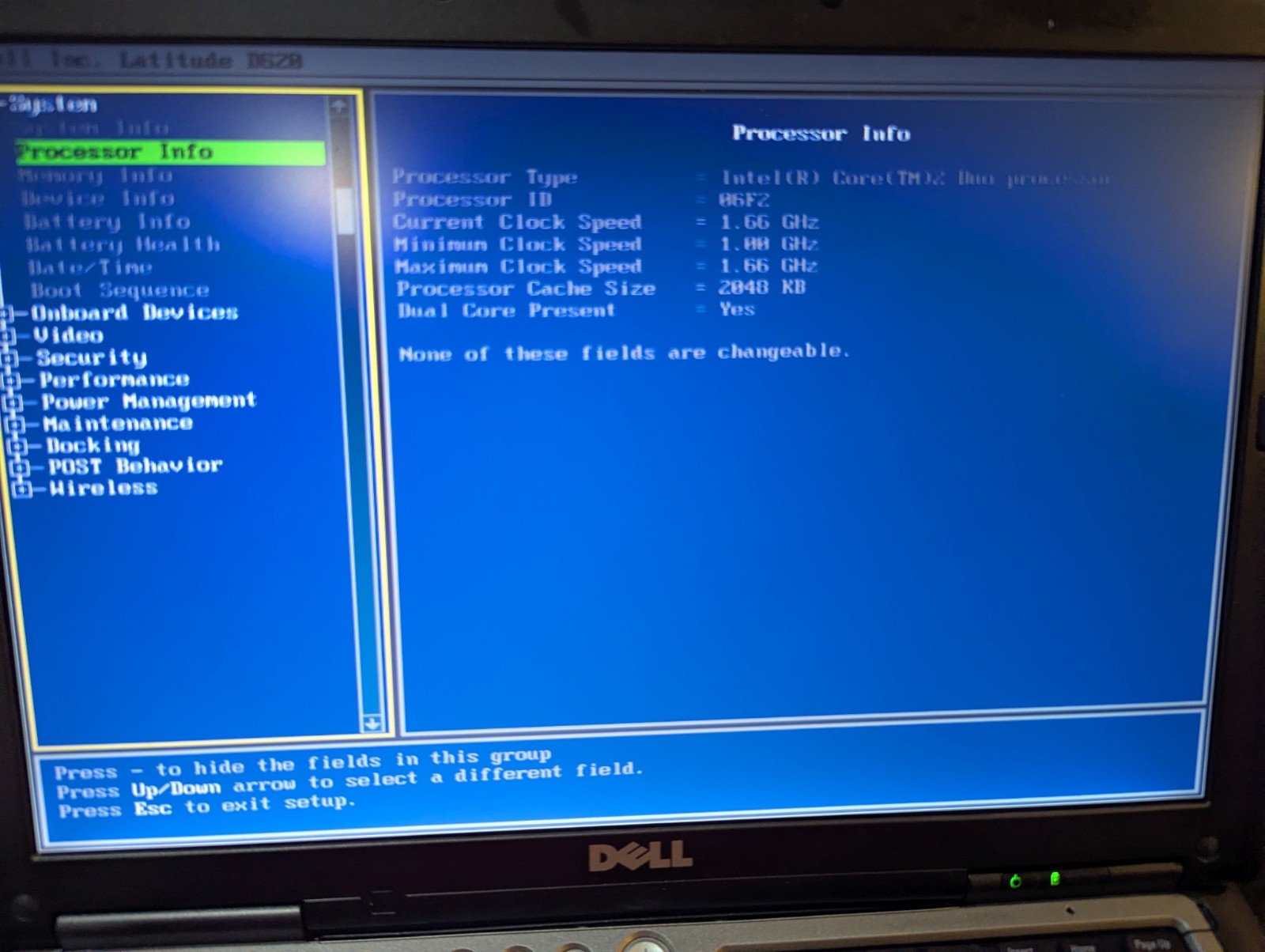Open Memory Info entry

pyautogui.click(x=96, y=175)
